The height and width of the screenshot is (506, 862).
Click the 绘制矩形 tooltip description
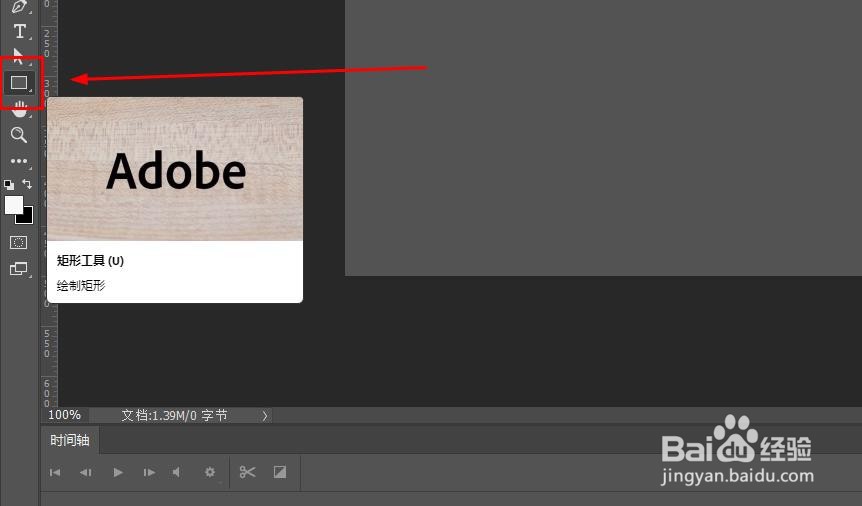[81, 285]
